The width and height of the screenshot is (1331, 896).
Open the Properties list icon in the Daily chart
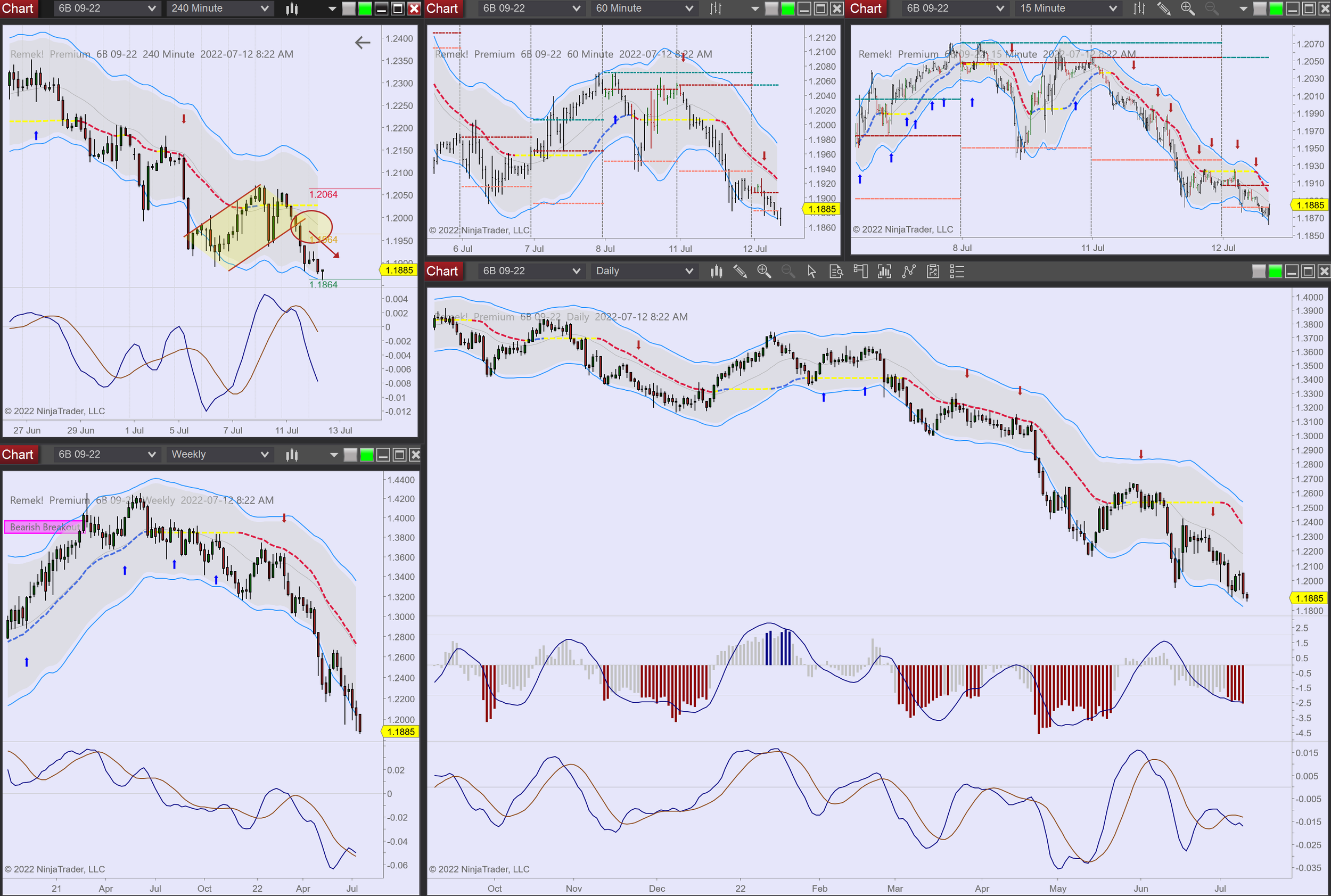(x=957, y=272)
